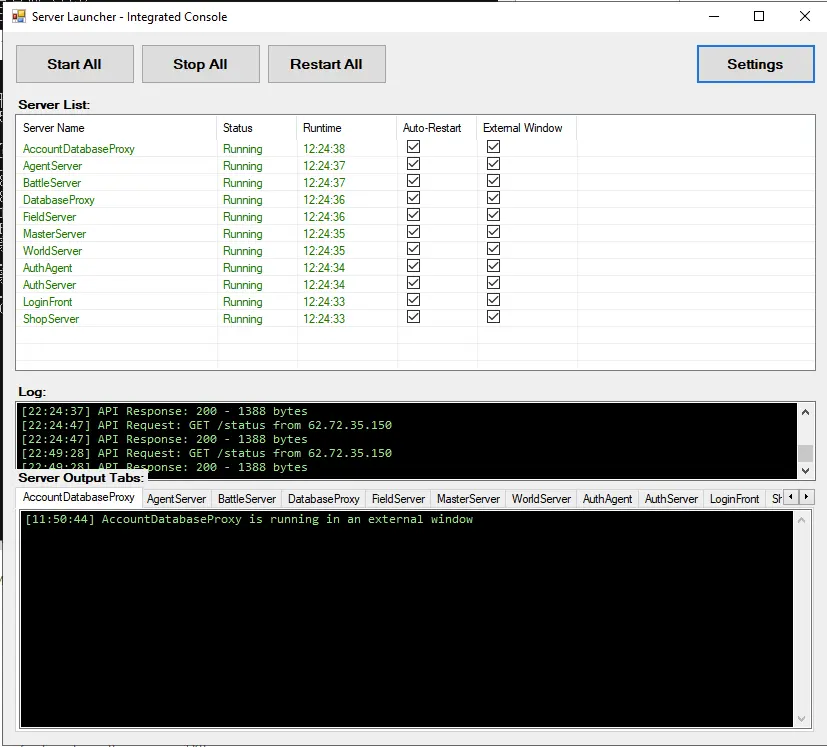Switch to the BattleServer output tab
This screenshot has width=827, height=747.
pos(247,499)
